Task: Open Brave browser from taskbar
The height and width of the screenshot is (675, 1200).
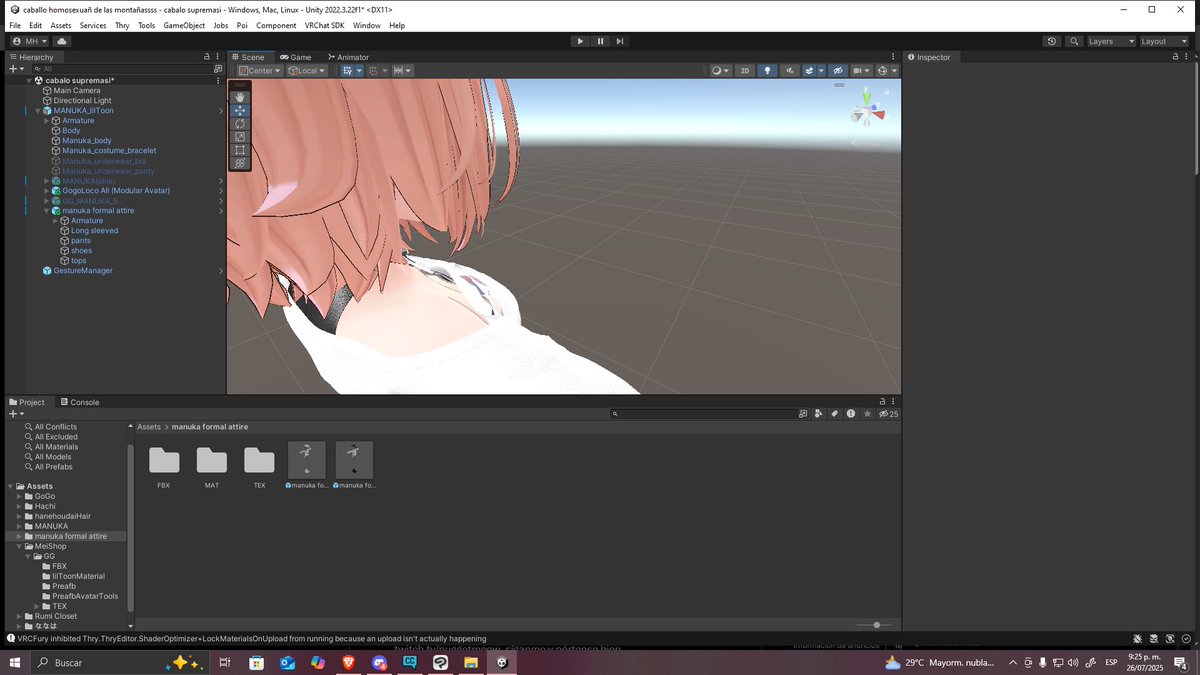Action: (348, 662)
